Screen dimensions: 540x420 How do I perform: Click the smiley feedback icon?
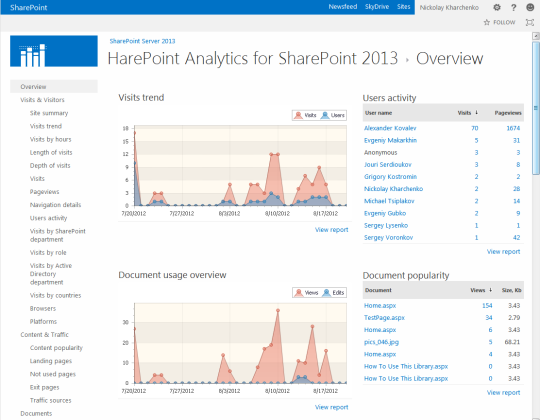coord(530,7)
